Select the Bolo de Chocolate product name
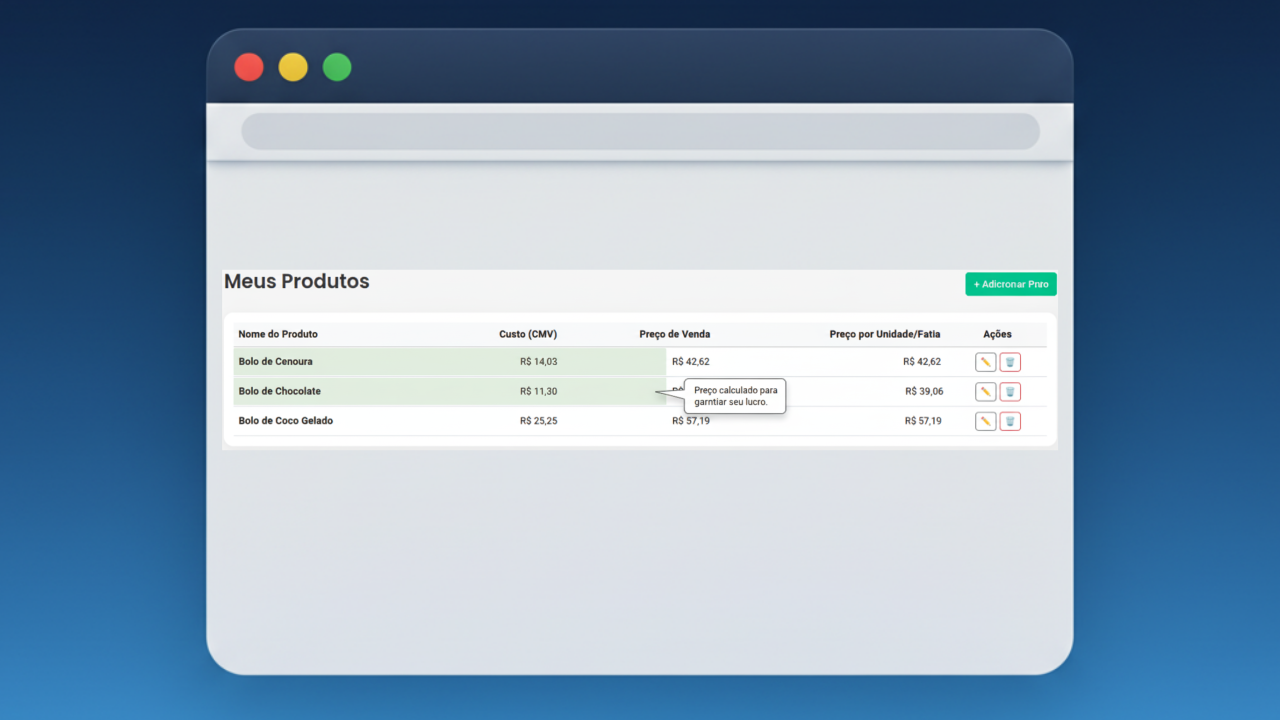This screenshot has width=1280, height=720. coord(279,391)
